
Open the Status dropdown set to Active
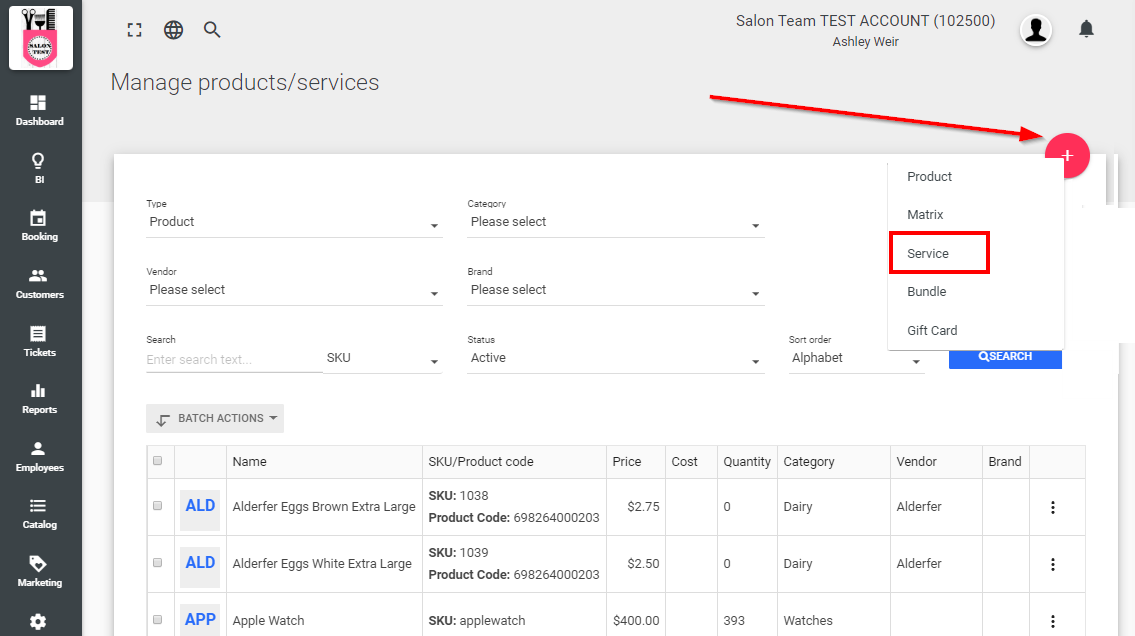tap(615, 359)
